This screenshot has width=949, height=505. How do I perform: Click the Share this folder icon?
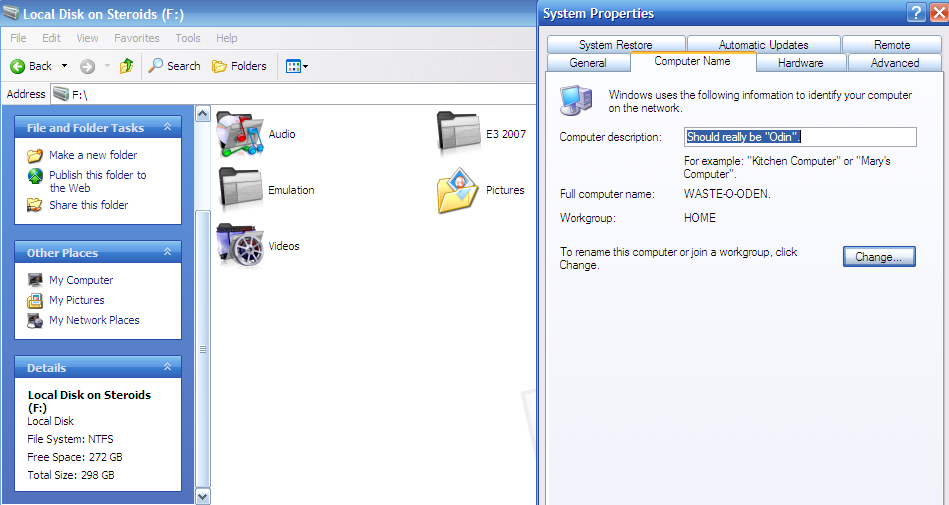tap(35, 205)
